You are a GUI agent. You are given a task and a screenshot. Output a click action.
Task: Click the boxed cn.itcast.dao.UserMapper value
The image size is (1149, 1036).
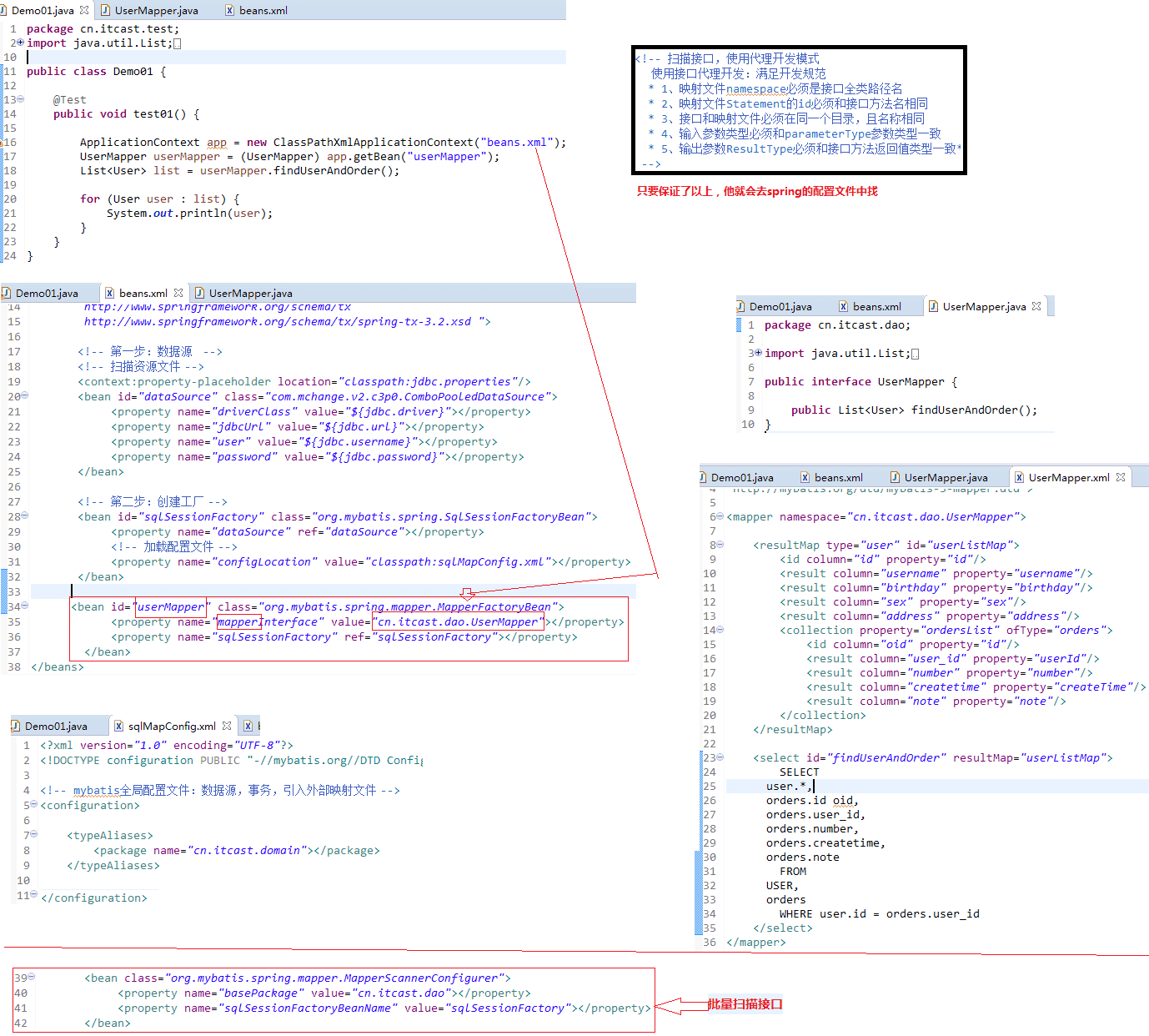pyautogui.click(x=458, y=621)
